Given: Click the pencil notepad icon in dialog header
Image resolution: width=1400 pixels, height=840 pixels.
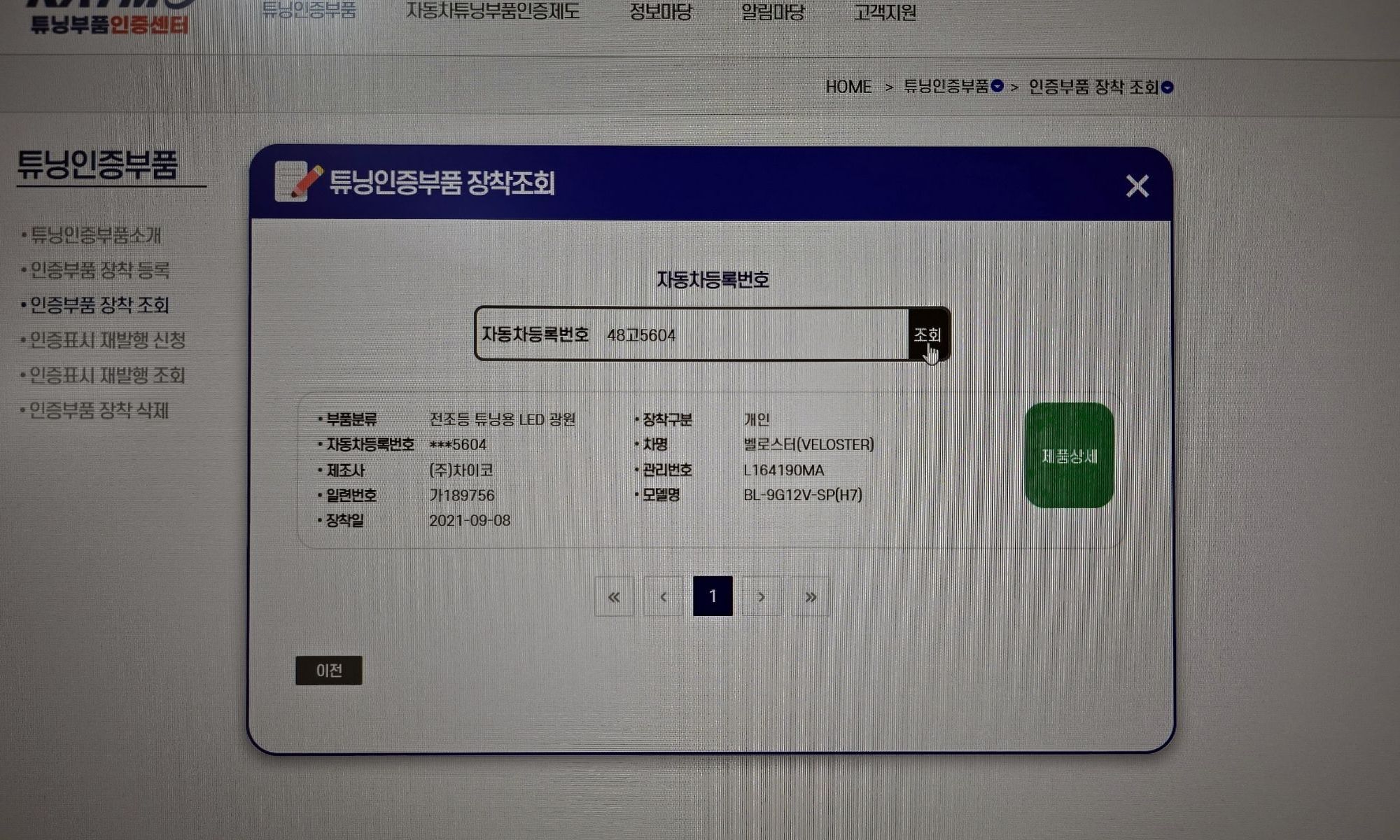Looking at the screenshot, I should pos(298,181).
